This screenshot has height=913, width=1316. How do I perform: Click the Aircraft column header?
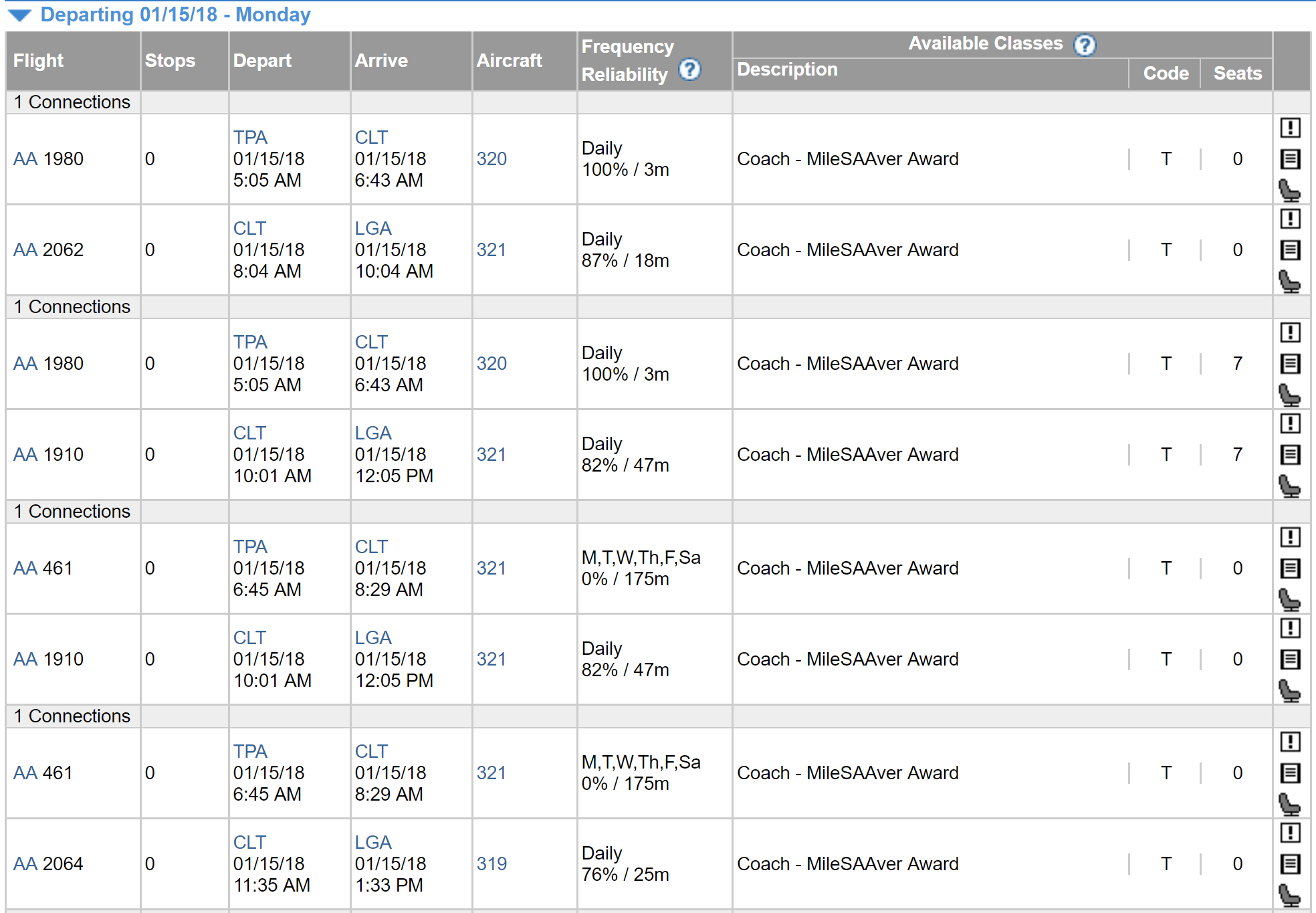coord(509,61)
